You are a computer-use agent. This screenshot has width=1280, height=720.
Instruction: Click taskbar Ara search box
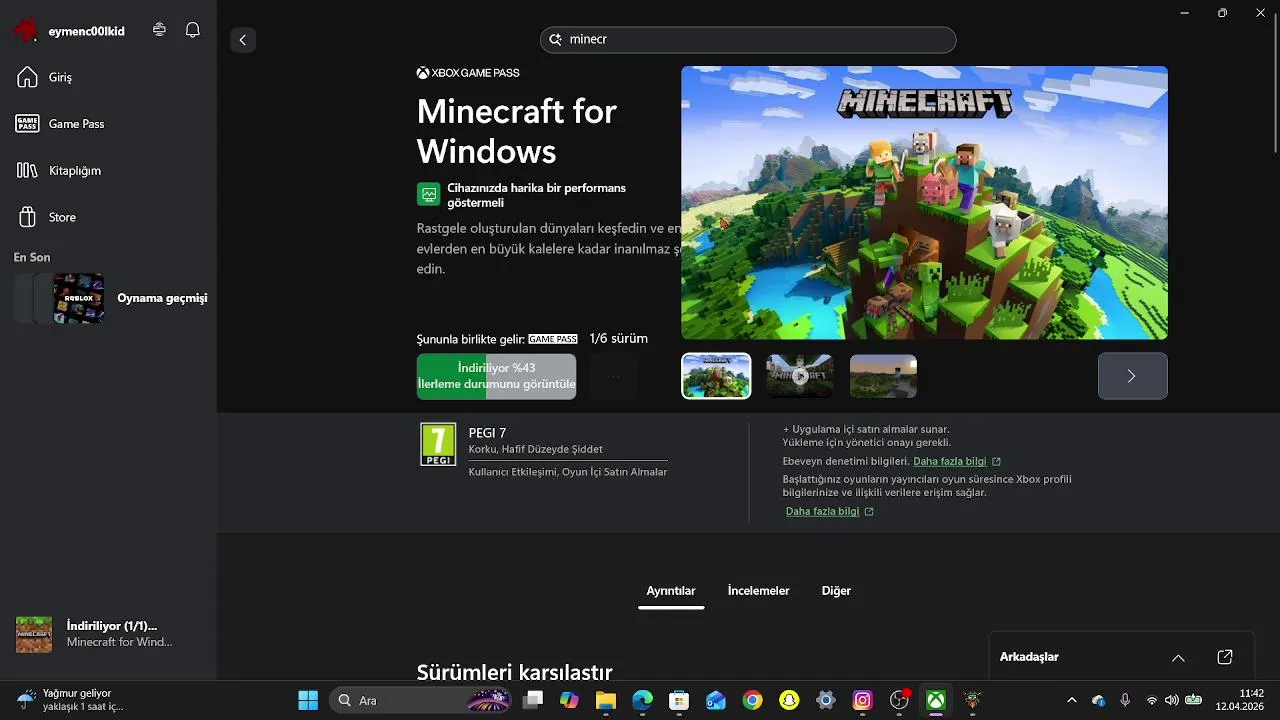click(418, 700)
